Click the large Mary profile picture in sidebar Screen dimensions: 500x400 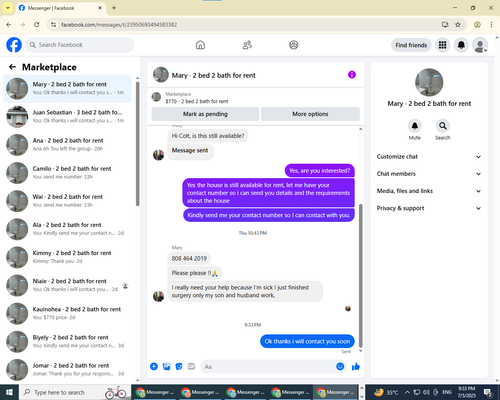click(x=429, y=82)
